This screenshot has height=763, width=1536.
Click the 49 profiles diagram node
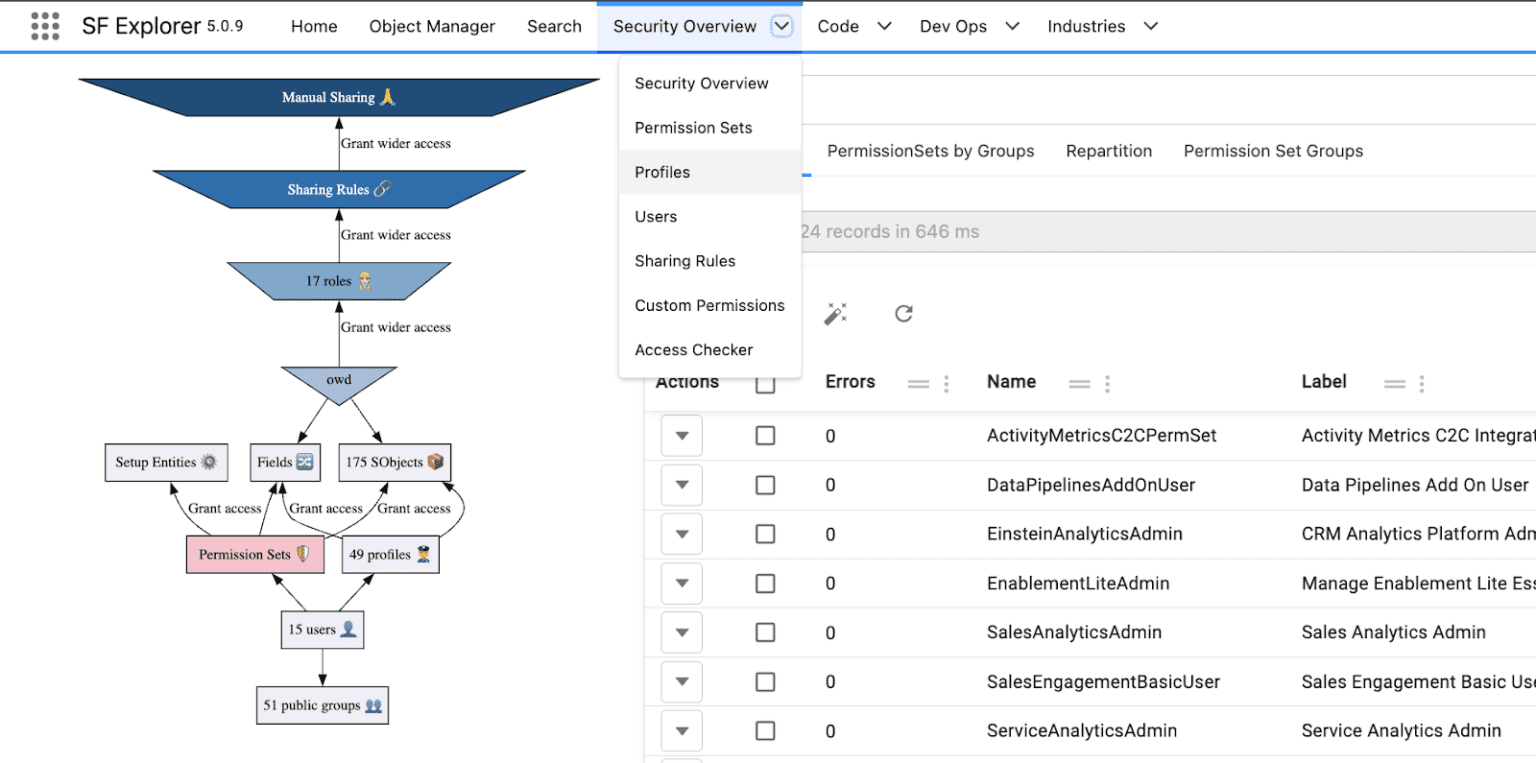tap(390, 554)
